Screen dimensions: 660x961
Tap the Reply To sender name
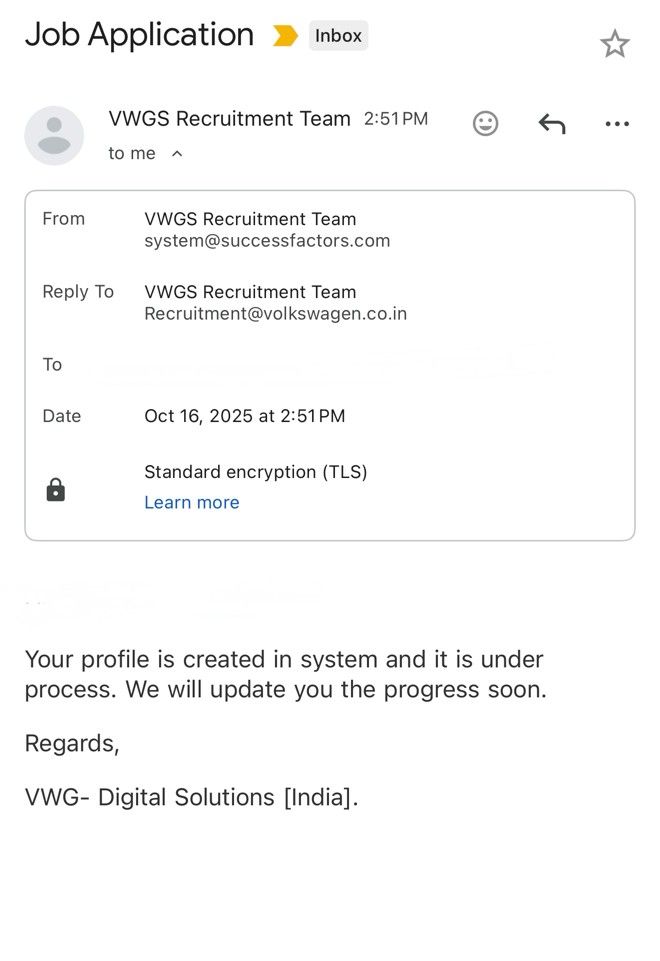click(250, 292)
